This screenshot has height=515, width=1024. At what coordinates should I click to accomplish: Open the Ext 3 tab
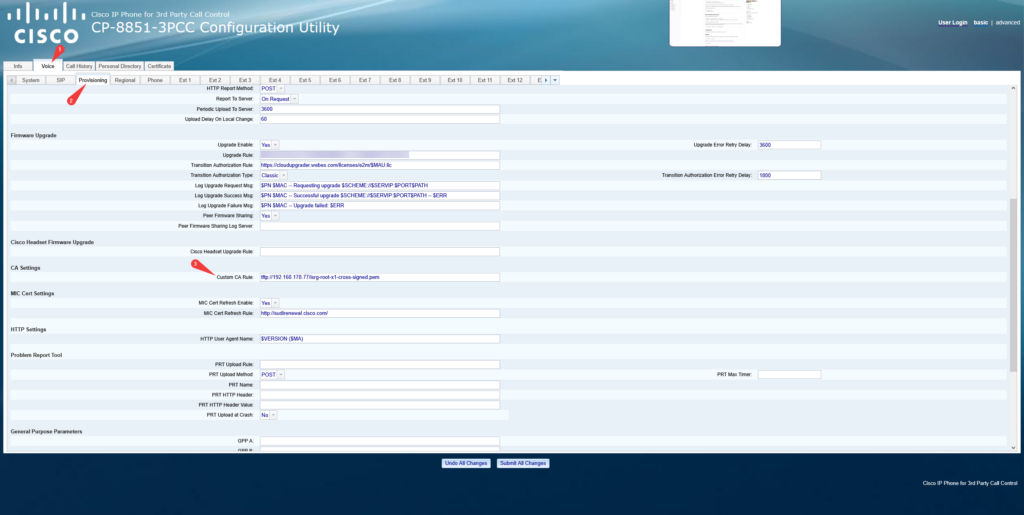(x=245, y=80)
